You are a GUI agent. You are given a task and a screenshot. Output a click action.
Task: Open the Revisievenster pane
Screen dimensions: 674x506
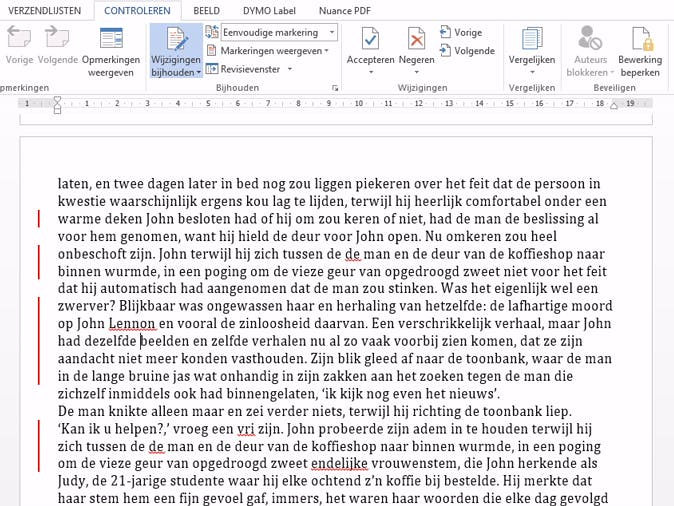click(244, 69)
